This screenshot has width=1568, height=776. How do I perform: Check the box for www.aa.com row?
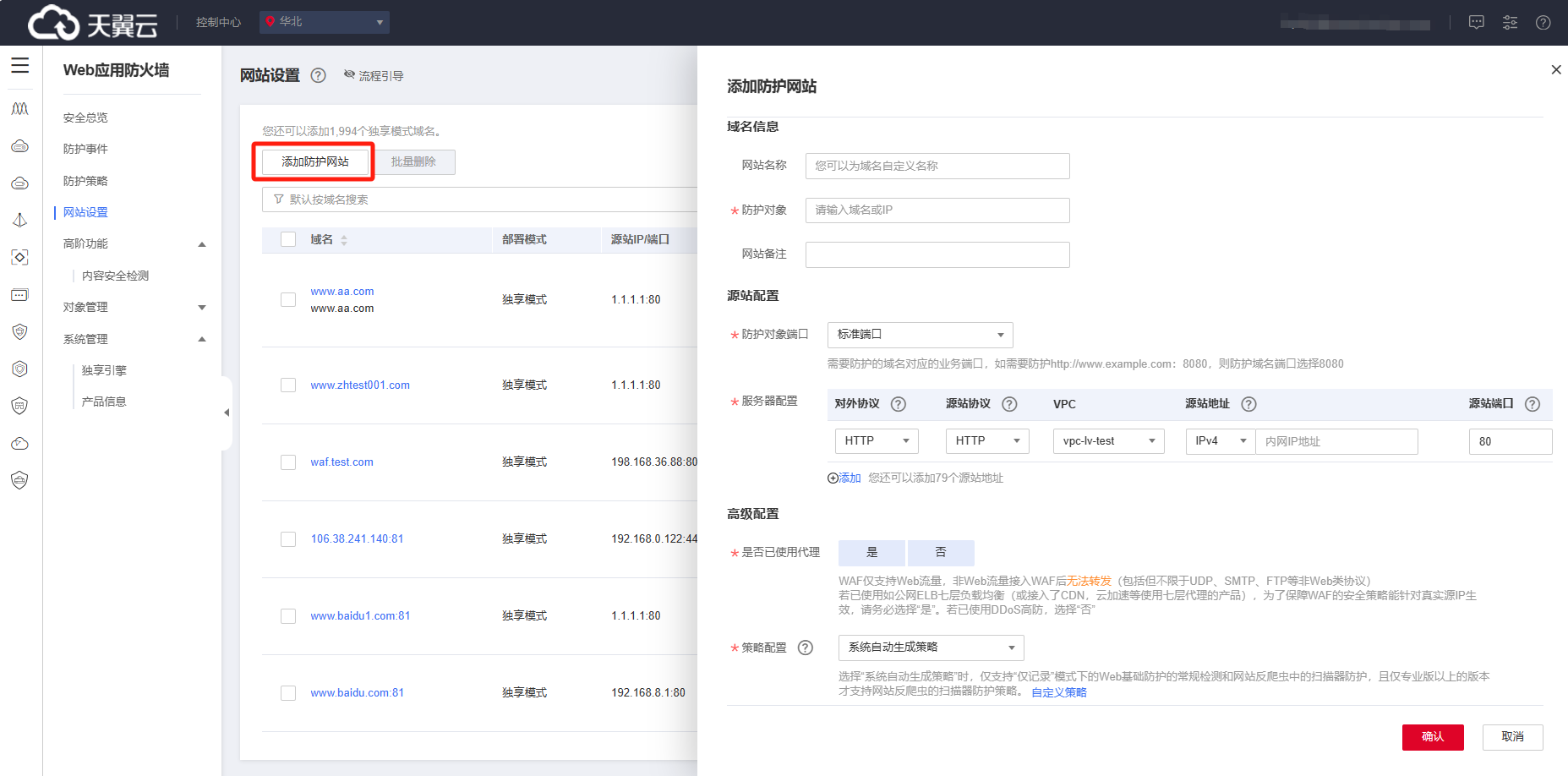tap(288, 300)
